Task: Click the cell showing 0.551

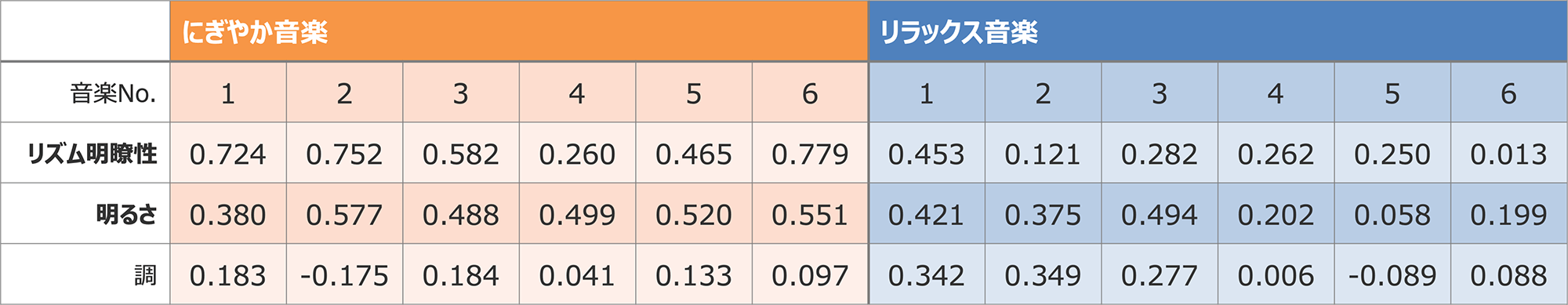Action: [x=810, y=214]
